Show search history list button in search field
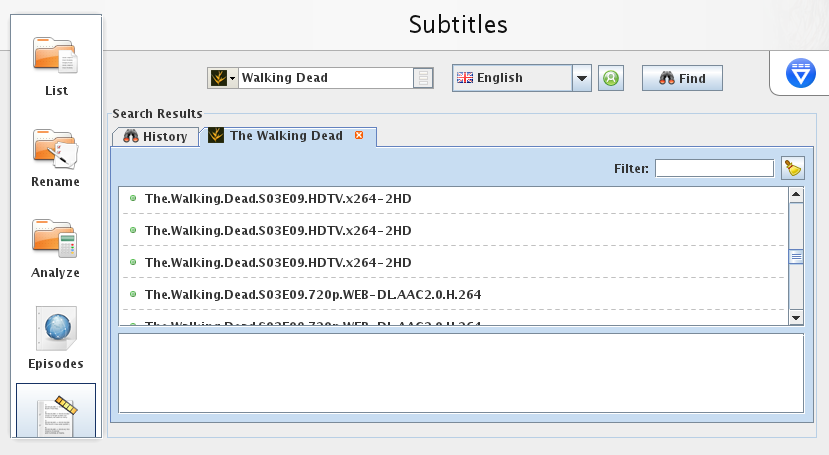The width and height of the screenshot is (829, 455). pos(423,78)
